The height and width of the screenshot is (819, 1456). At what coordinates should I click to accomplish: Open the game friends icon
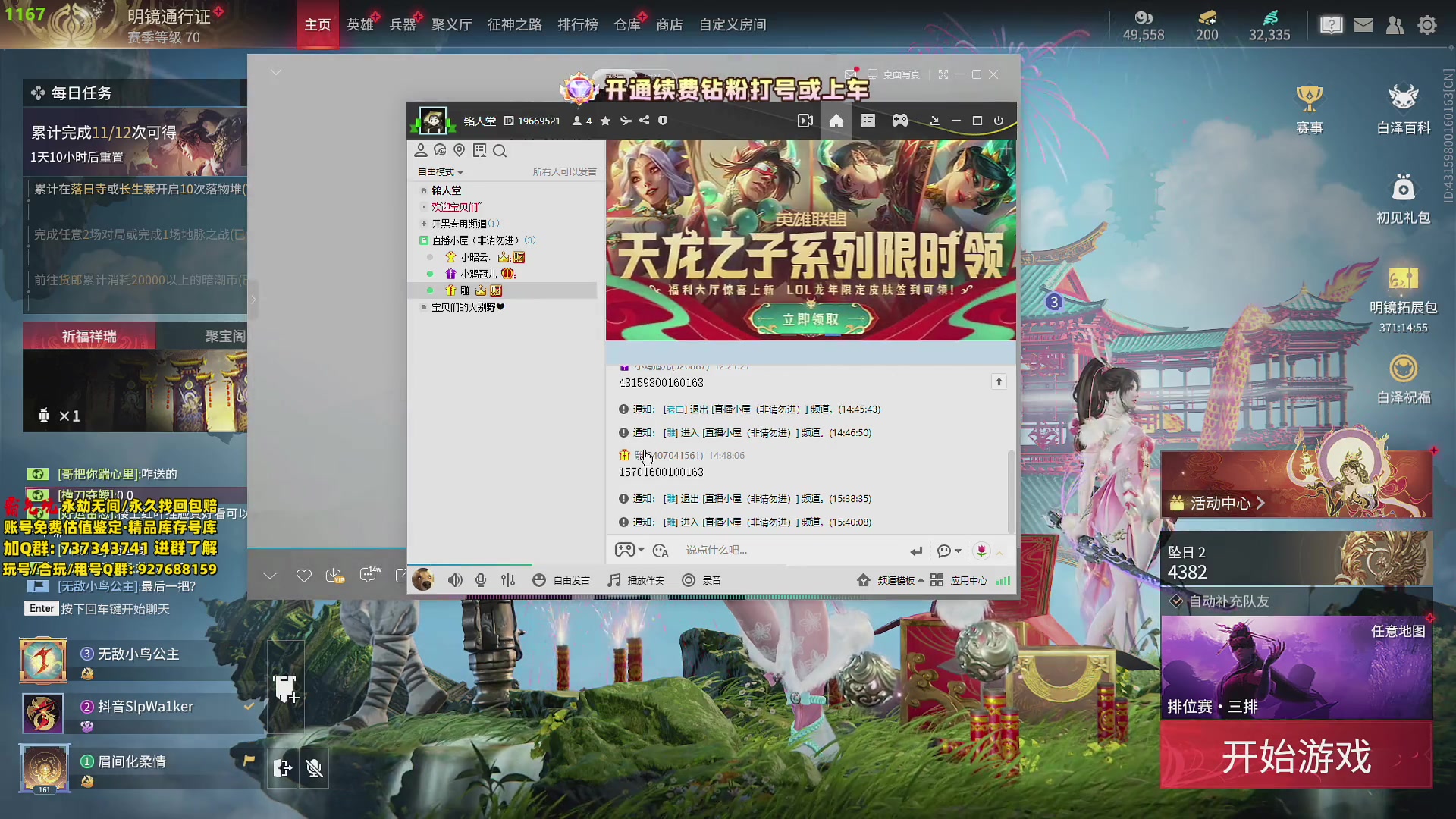(1395, 25)
